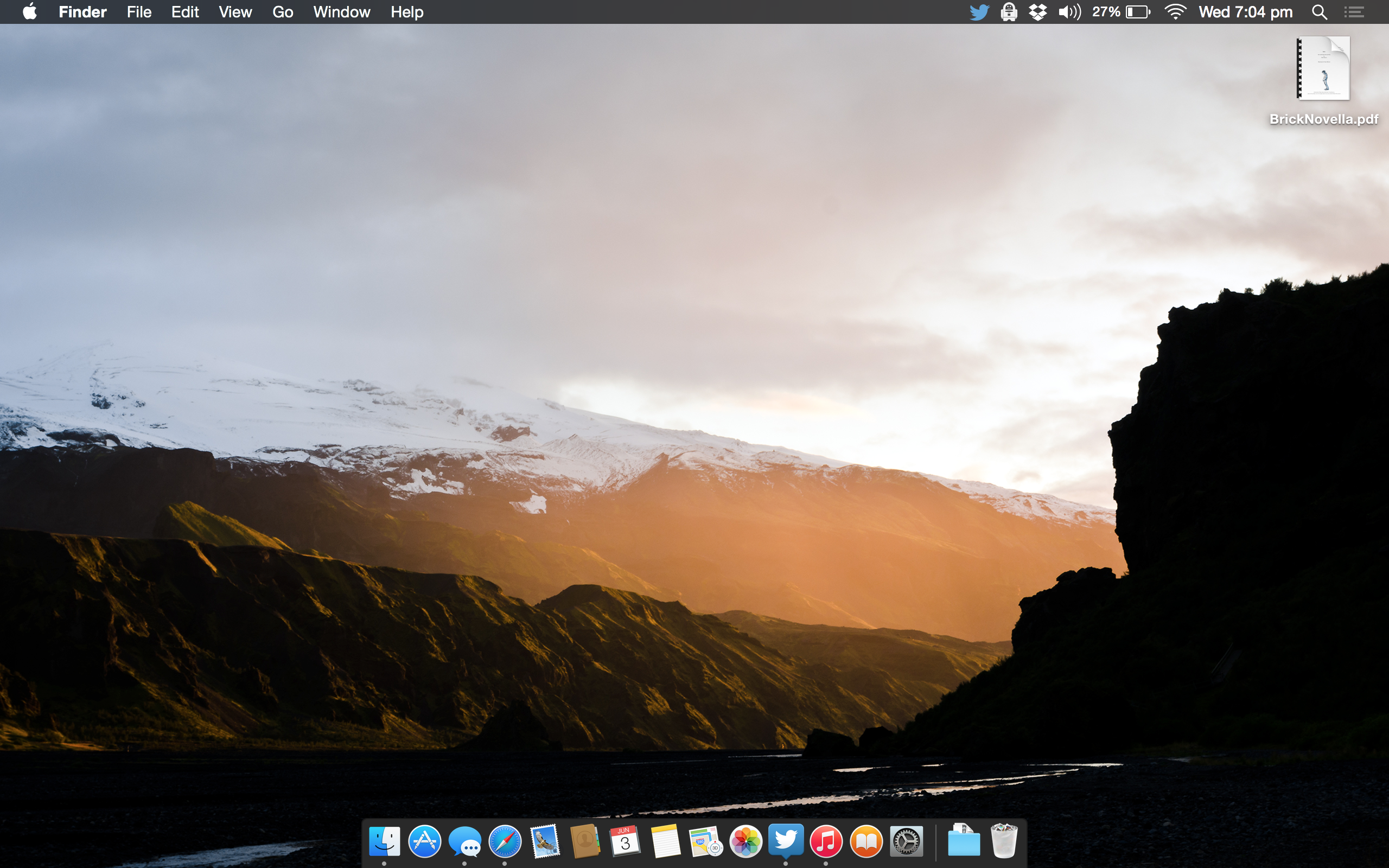
Task: Open Calendar showing JUN 3
Action: pos(625,841)
